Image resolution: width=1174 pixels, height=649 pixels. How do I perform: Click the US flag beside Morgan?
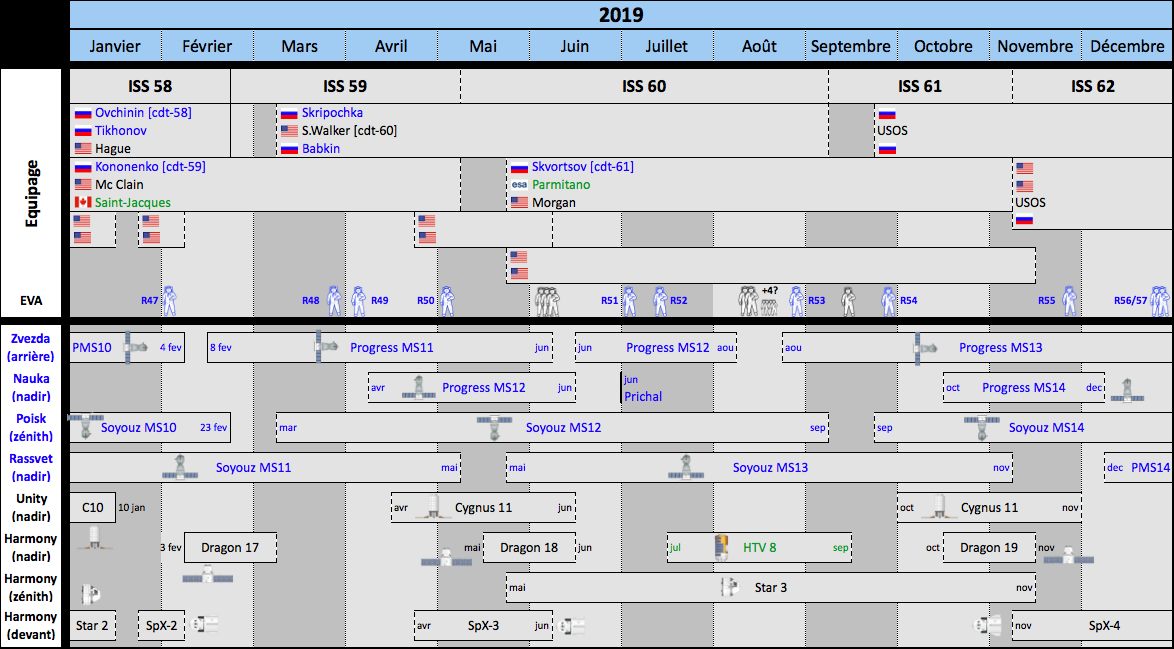click(519, 203)
